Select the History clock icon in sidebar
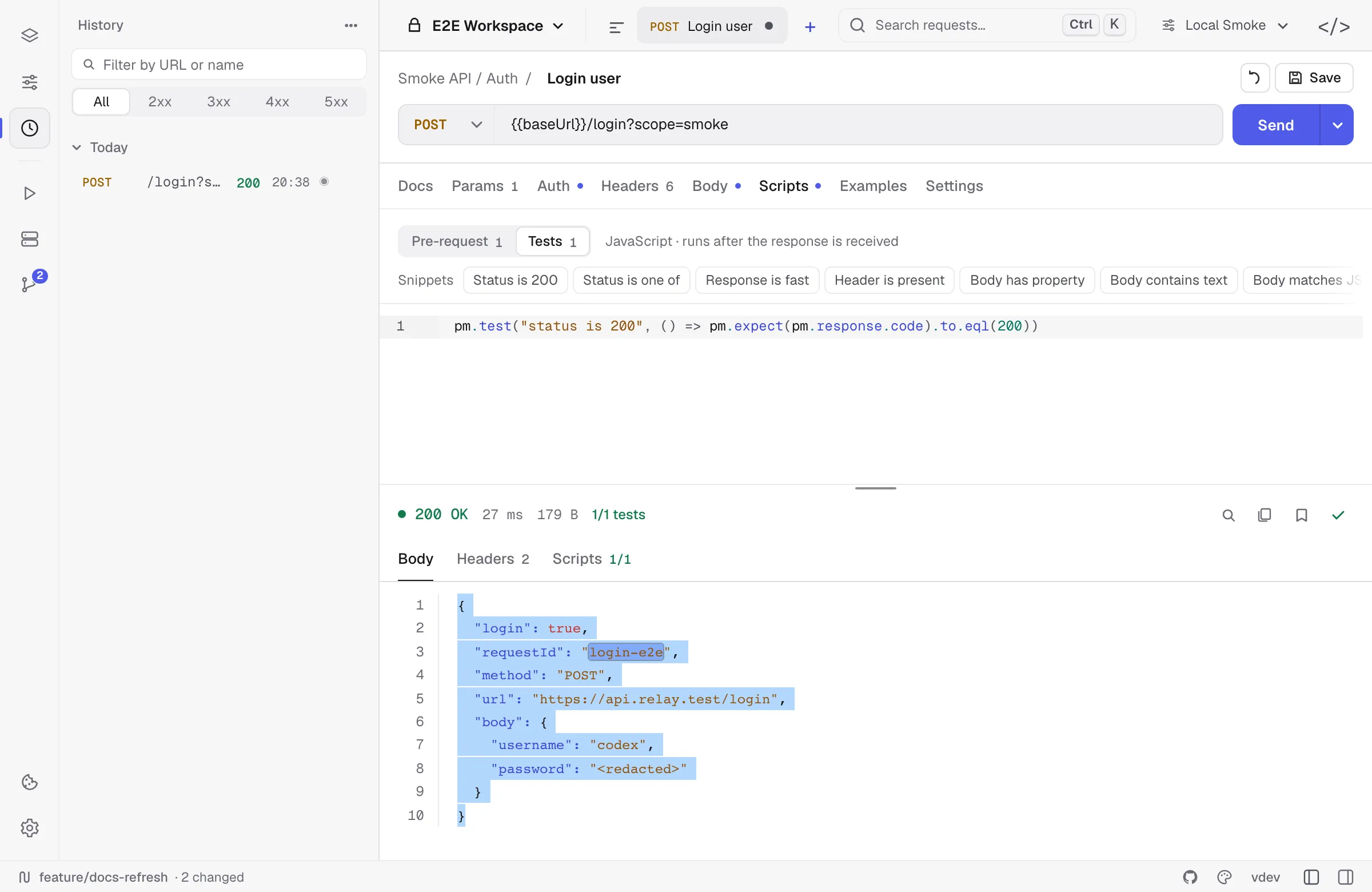This screenshot has width=1372, height=892. 29,128
